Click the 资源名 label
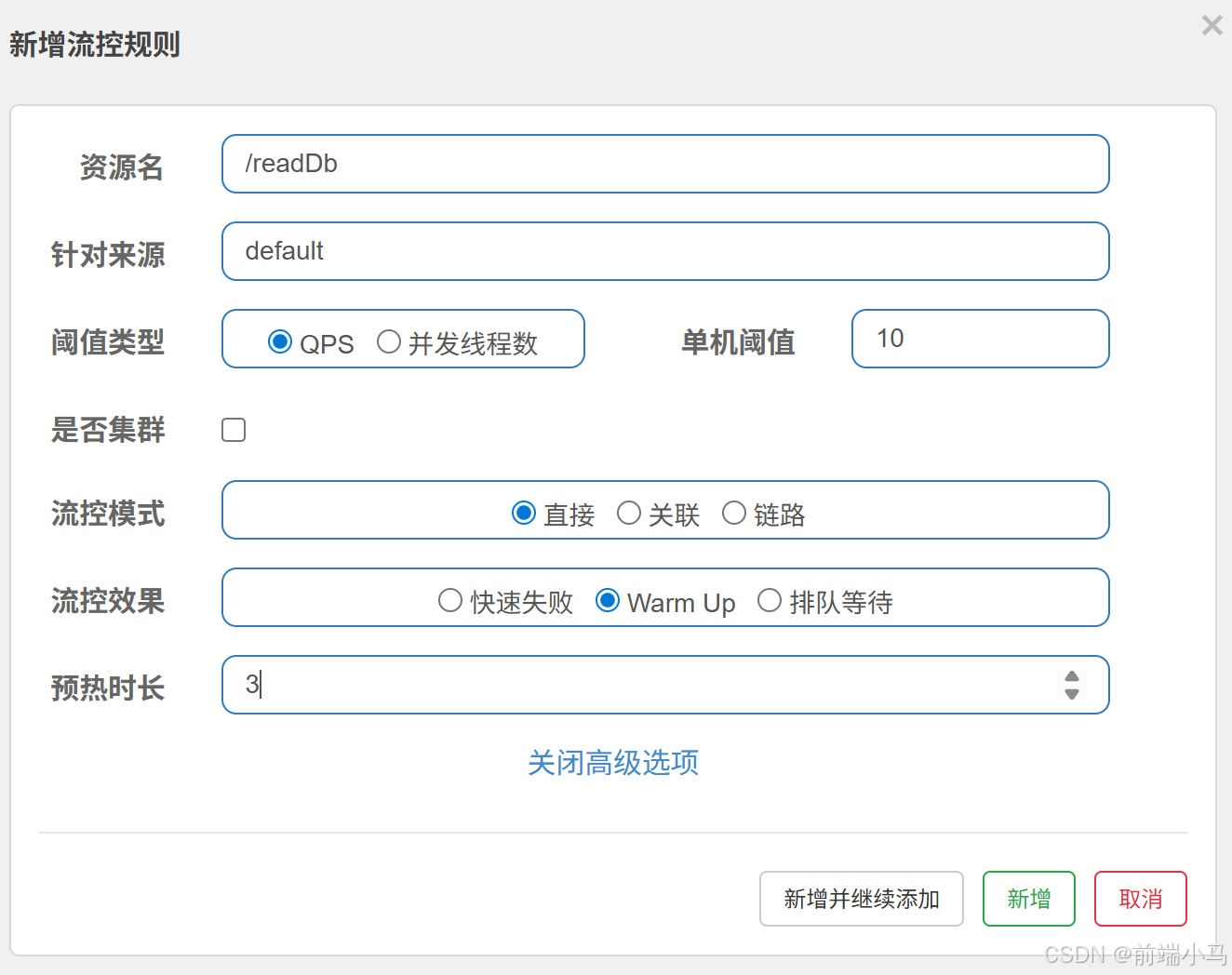This screenshot has height=975, width=1232. click(122, 167)
